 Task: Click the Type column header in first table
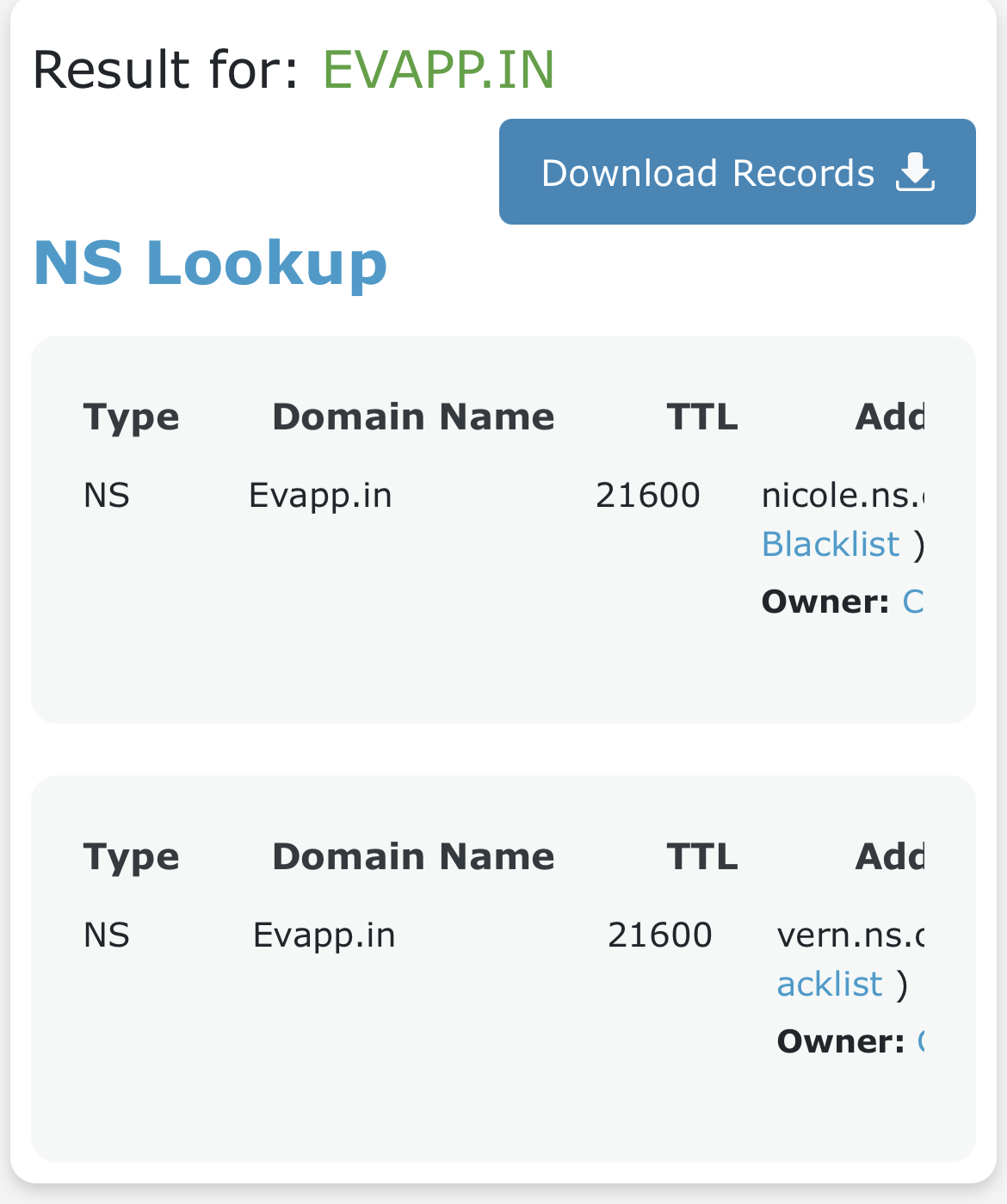click(x=131, y=417)
